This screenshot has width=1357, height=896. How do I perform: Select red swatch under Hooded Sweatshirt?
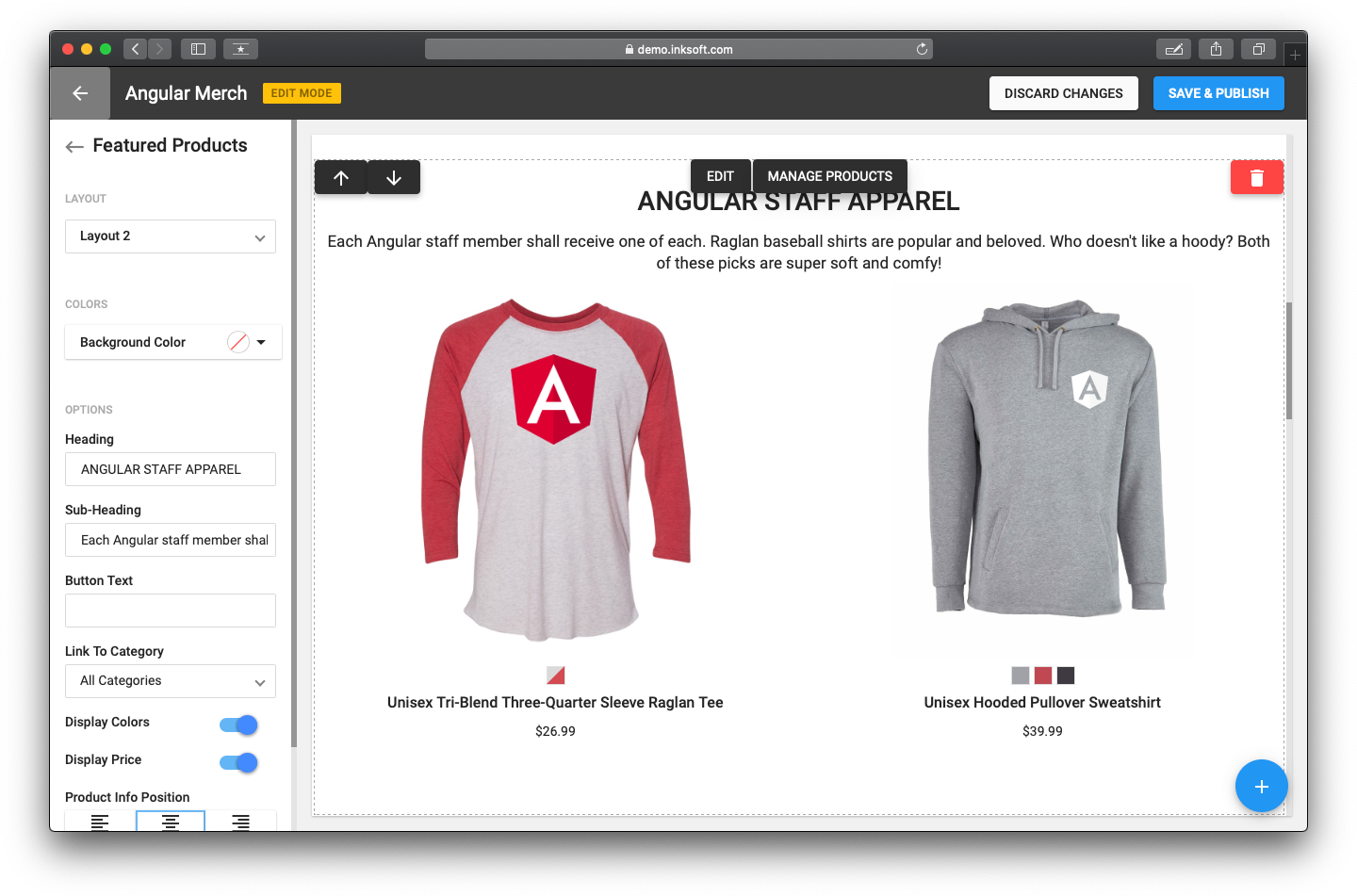coord(1043,676)
